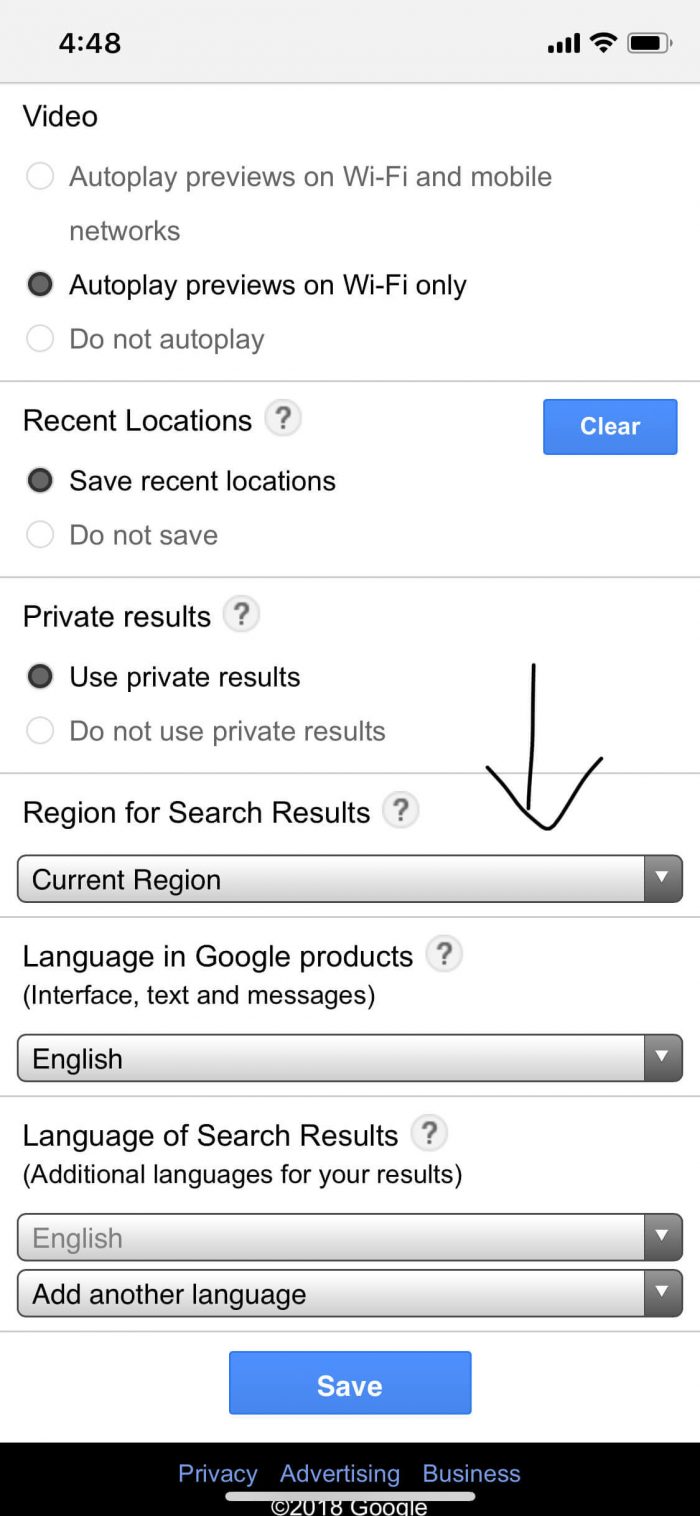Open the English interface language dropdown
700x1516 pixels.
350,1058
